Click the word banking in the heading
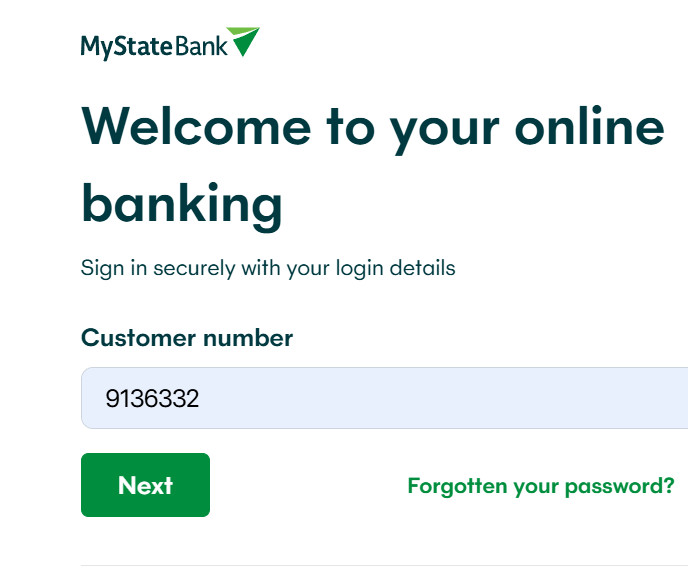The width and height of the screenshot is (688, 574). click(181, 203)
